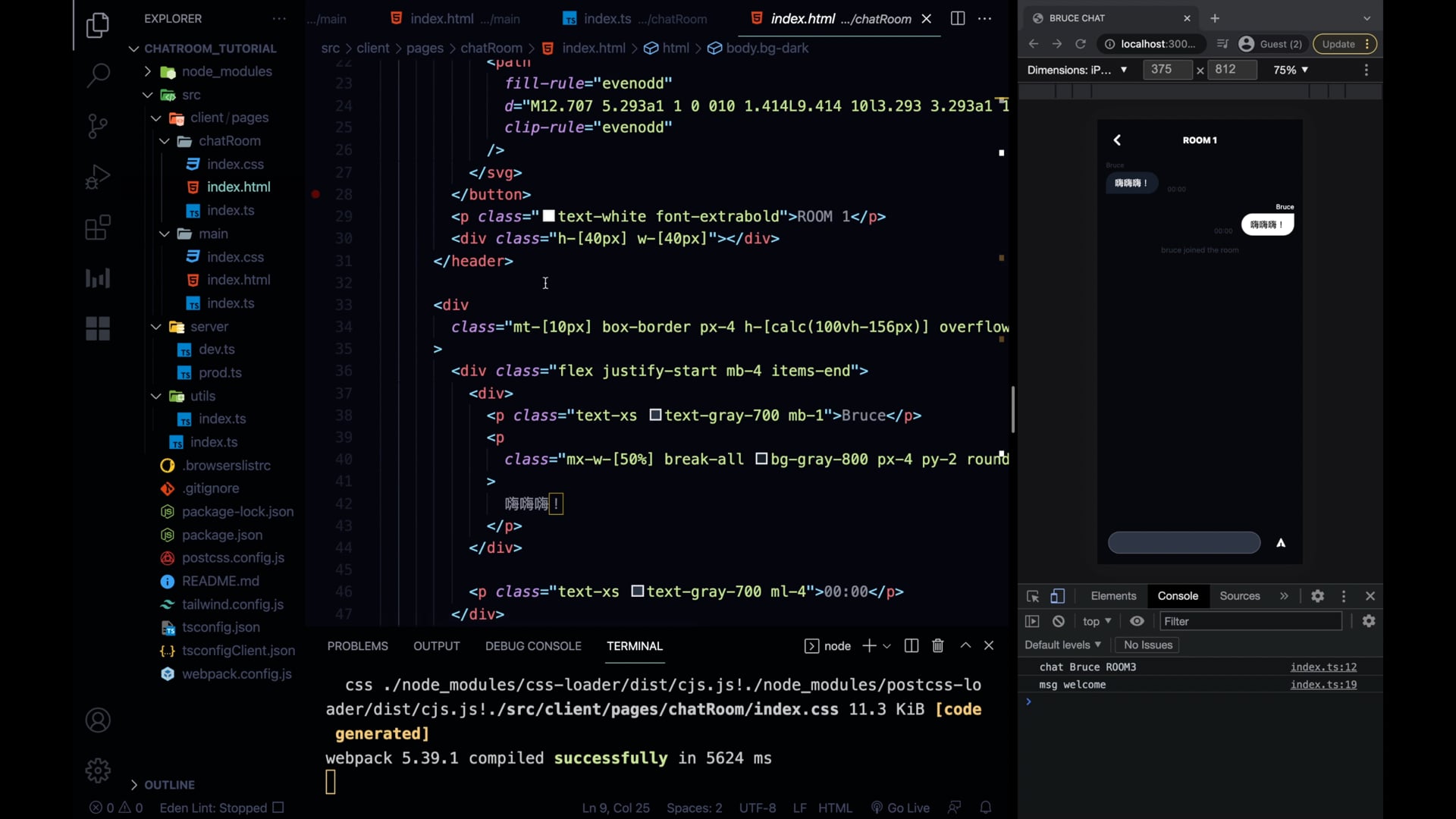Select the Source Control icon
Screen dimensions: 1456x819
(x=99, y=127)
